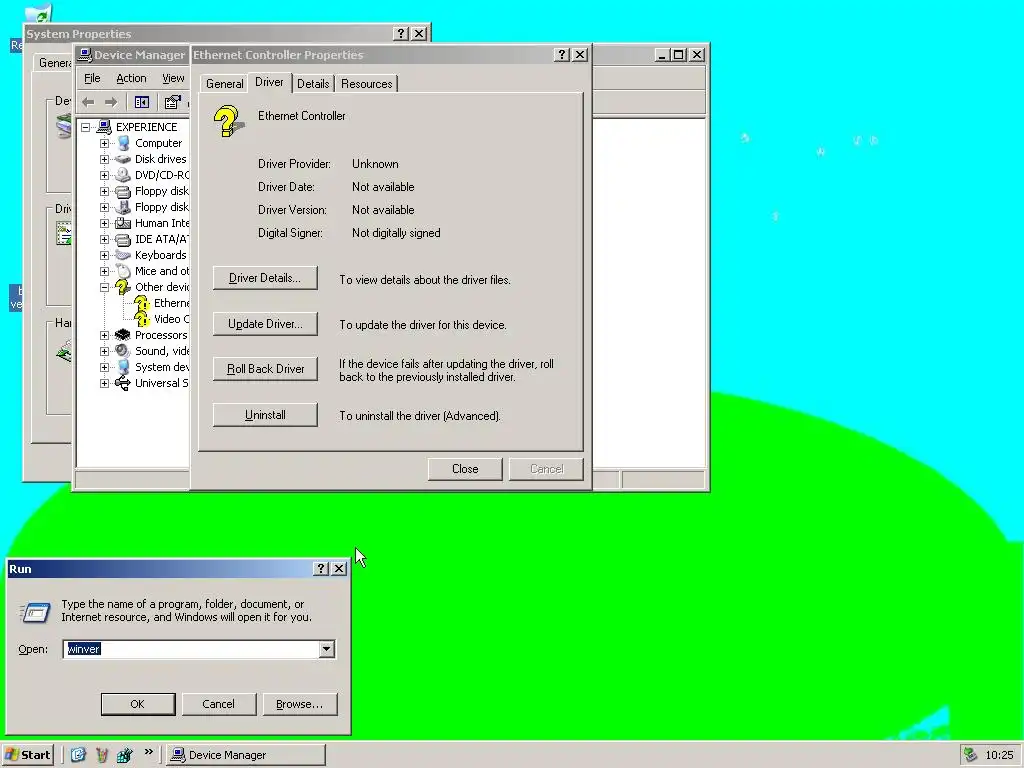Click the Show Desktop quick launch icon

pos(78,755)
